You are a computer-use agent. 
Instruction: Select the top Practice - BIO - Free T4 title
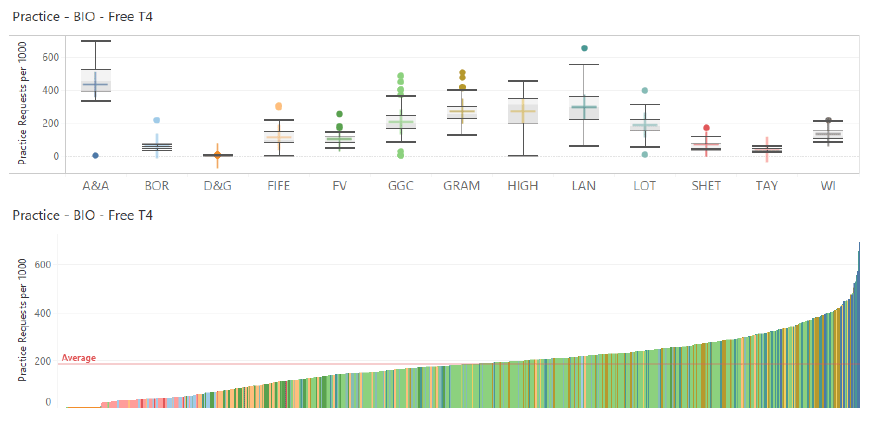click(82, 17)
